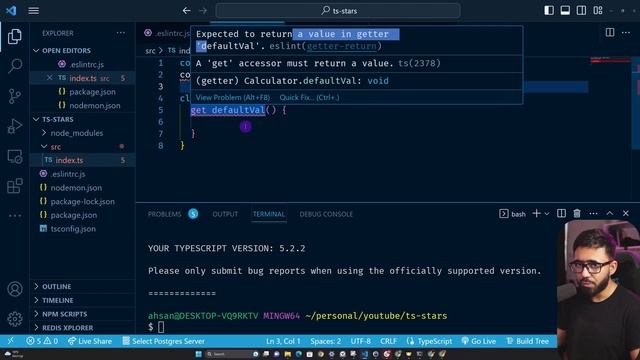
Task: Kill terminal with trash icon
Action: point(577,213)
